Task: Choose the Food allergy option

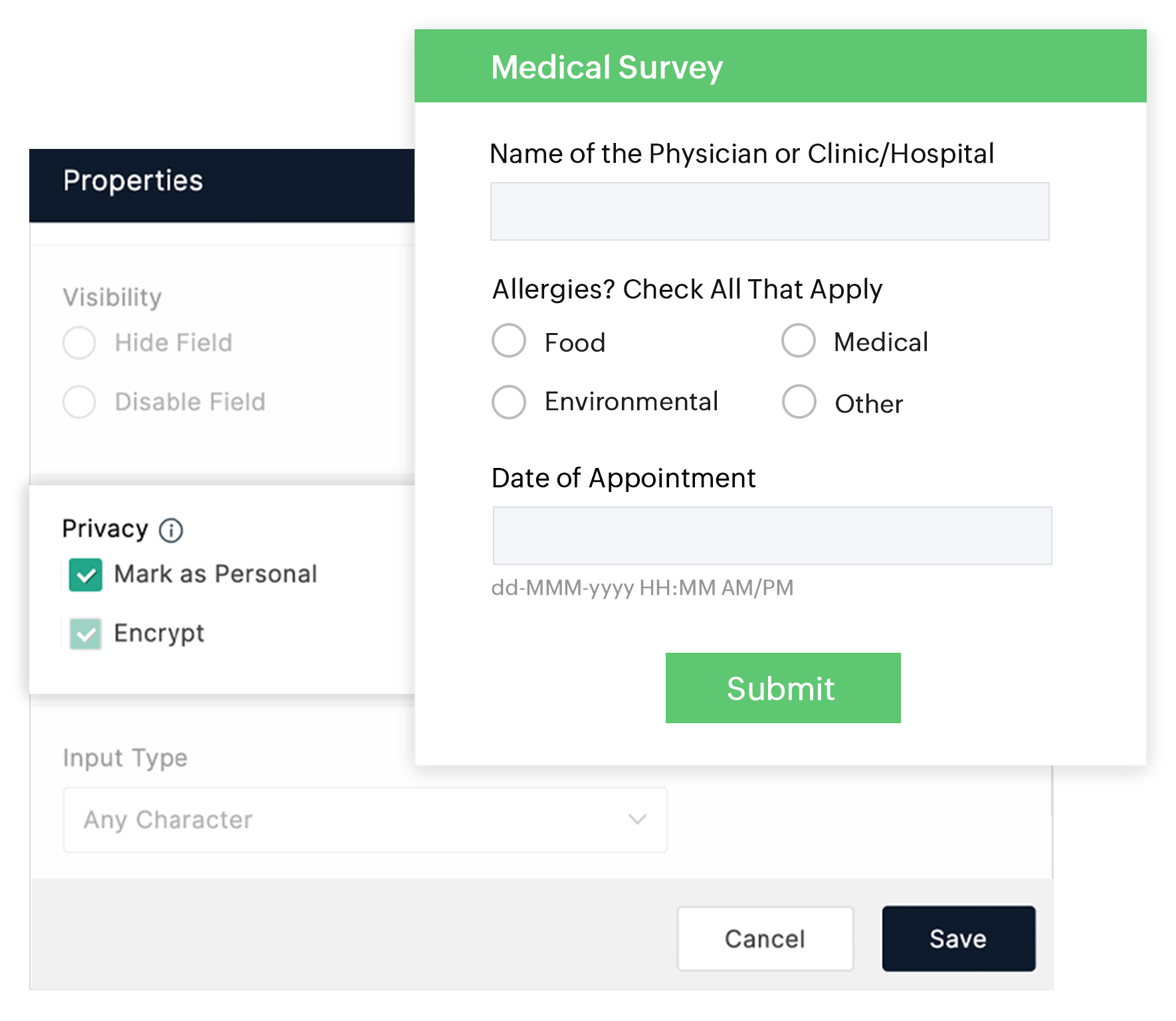Action: coord(509,341)
